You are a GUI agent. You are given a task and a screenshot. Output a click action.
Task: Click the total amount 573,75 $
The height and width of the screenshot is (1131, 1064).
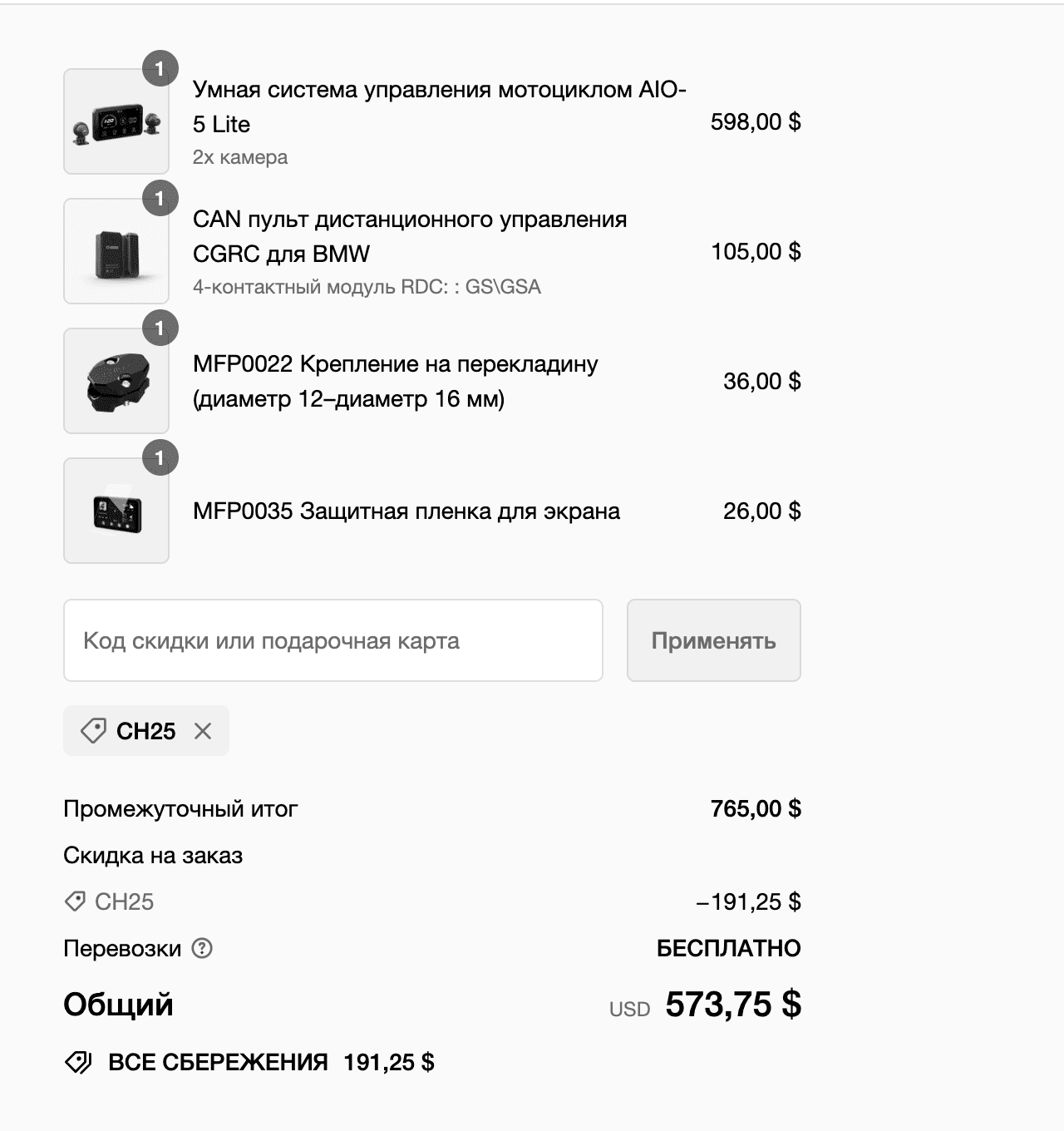pos(733,1005)
